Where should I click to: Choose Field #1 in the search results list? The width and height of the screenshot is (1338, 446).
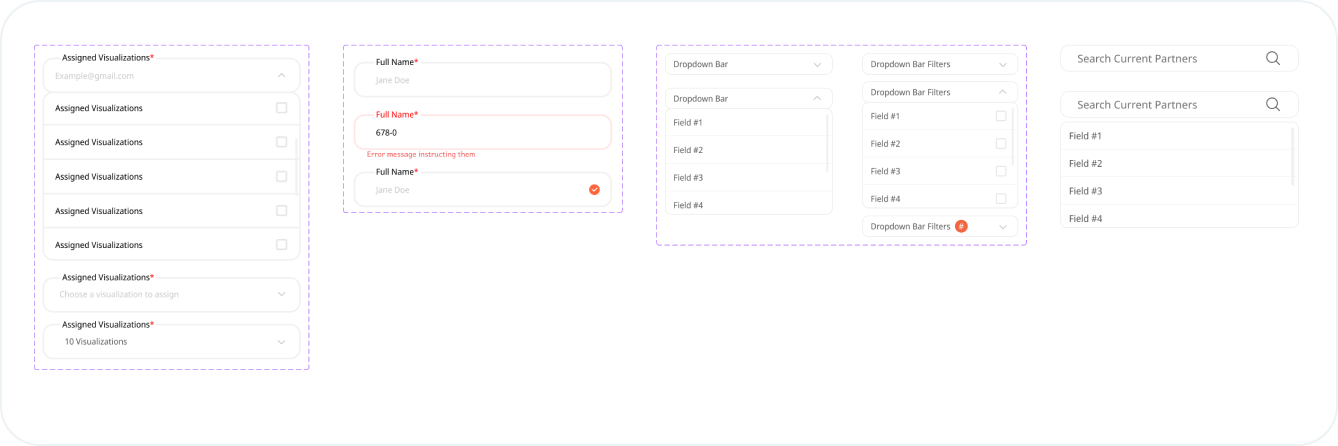click(x=1176, y=136)
